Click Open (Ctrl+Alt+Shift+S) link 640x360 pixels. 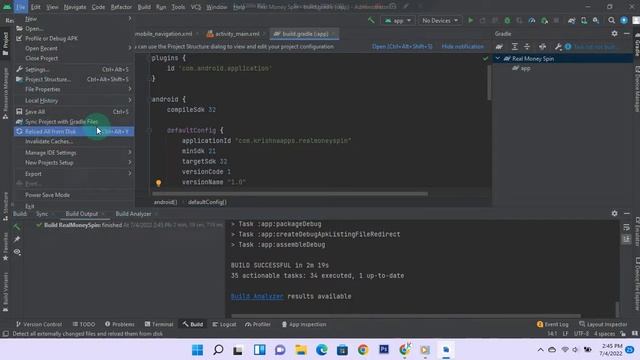tap(402, 47)
